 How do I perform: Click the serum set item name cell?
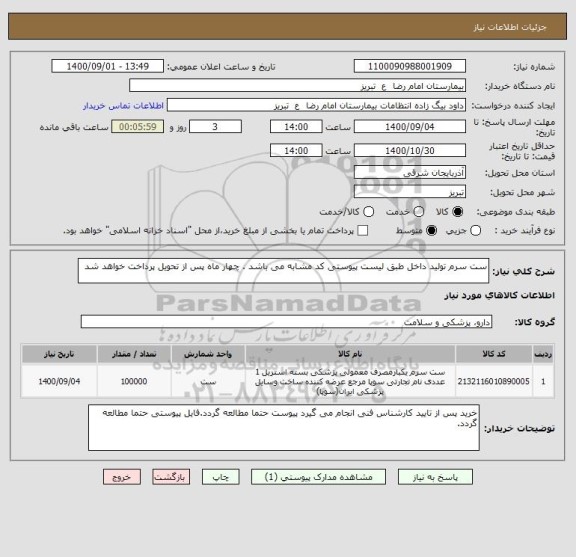(350, 381)
